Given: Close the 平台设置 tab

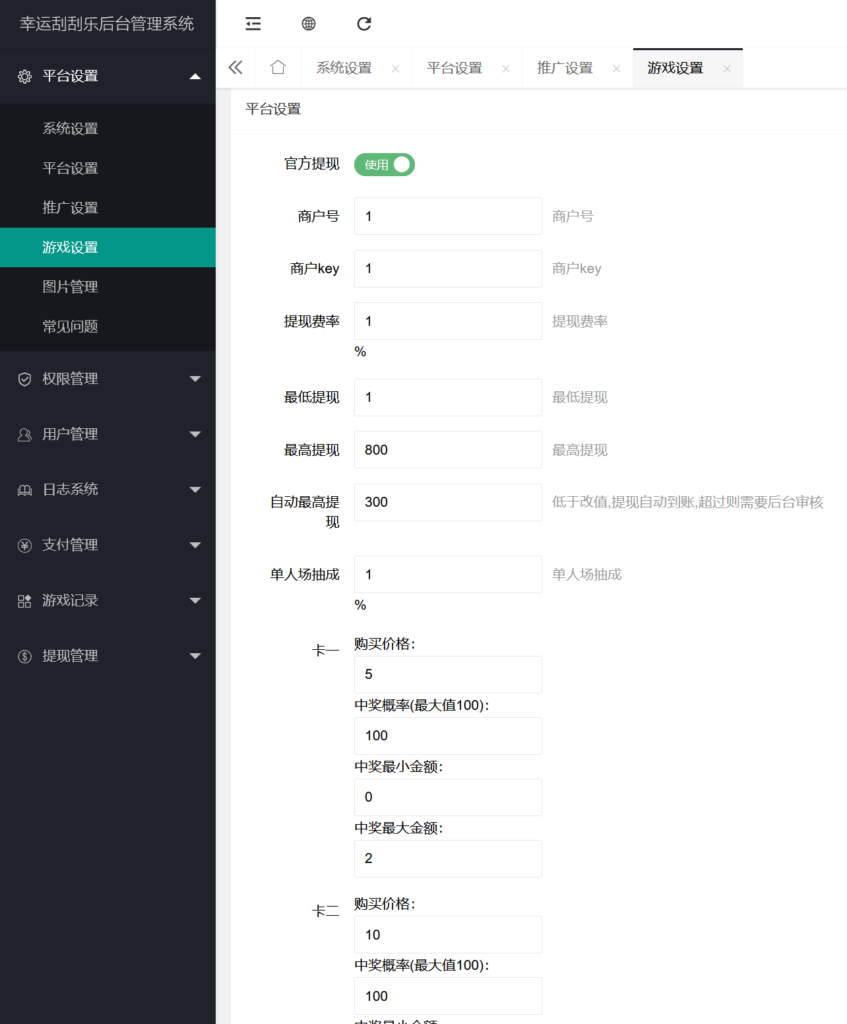Looking at the screenshot, I should click(508, 67).
